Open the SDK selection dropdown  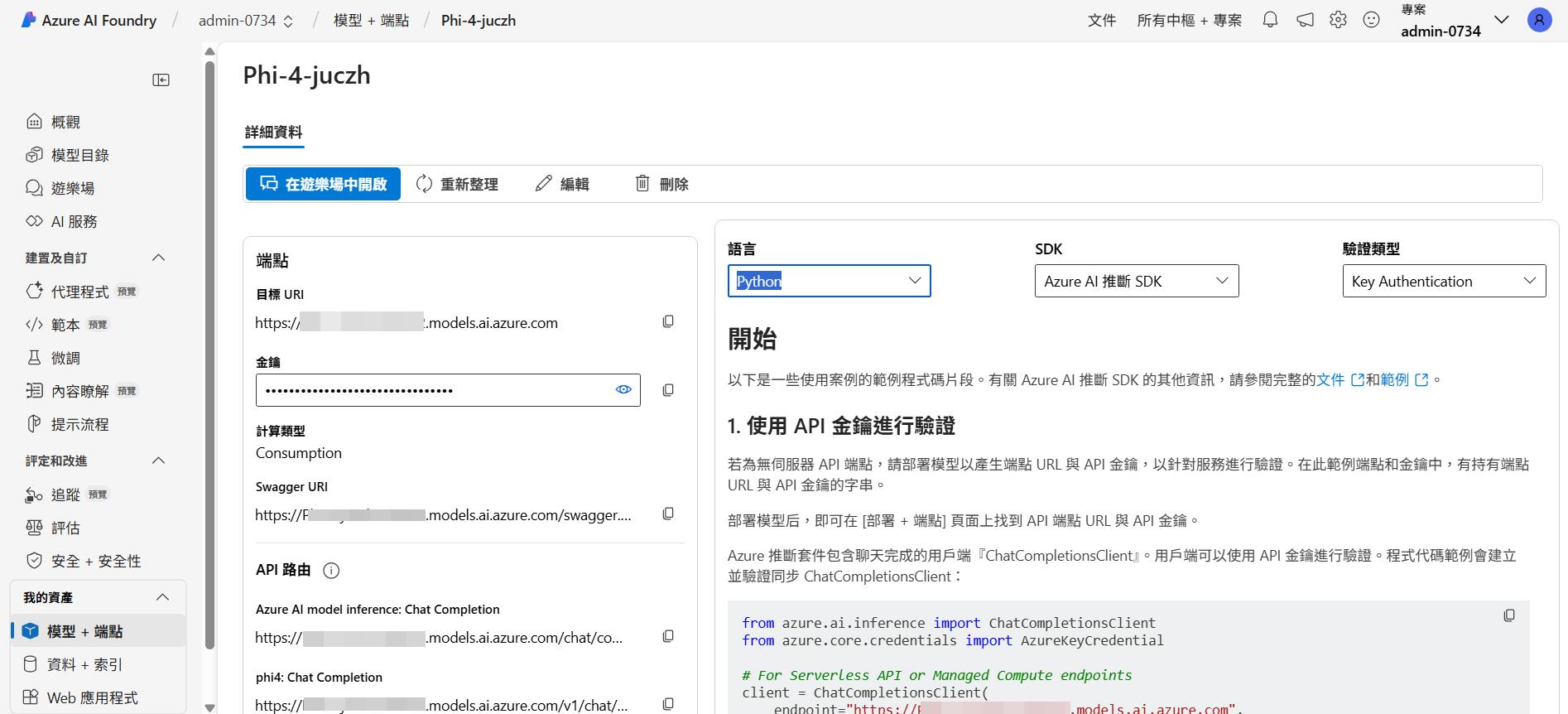(x=1136, y=281)
